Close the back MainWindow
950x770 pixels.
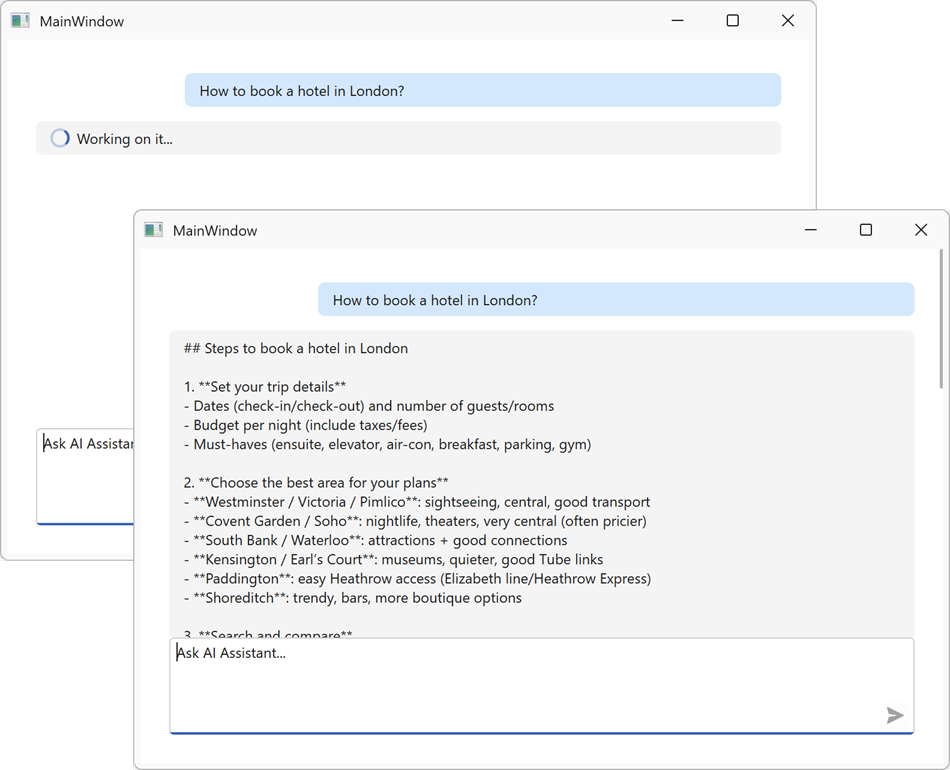pyautogui.click(x=788, y=21)
